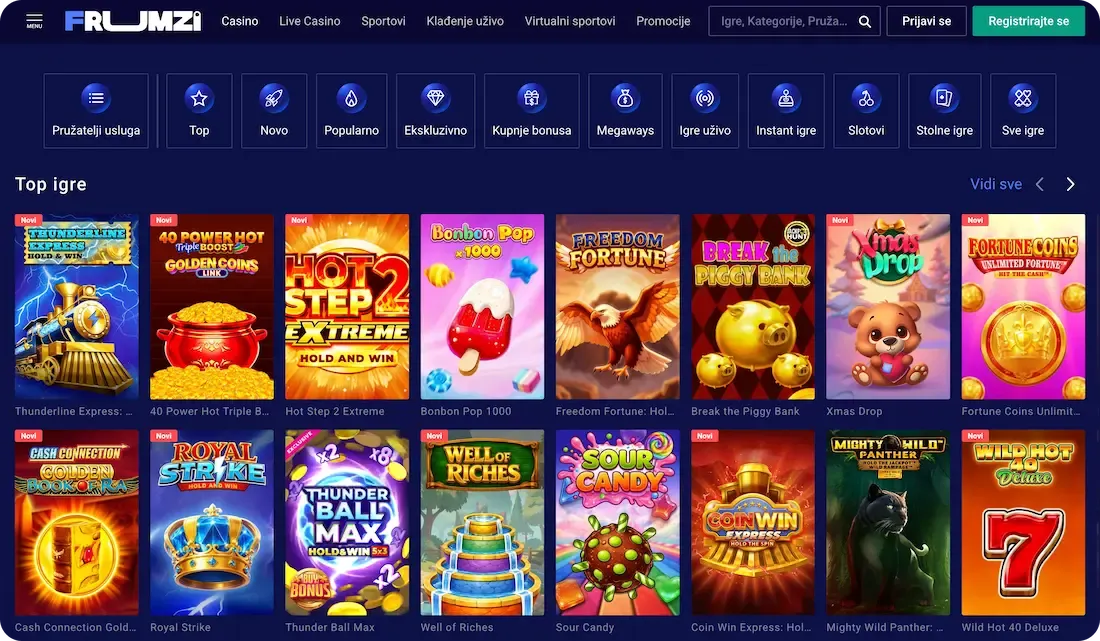This screenshot has height=641, width=1100.
Task: Open Thunderline Express game thumbnail
Action: point(76,306)
